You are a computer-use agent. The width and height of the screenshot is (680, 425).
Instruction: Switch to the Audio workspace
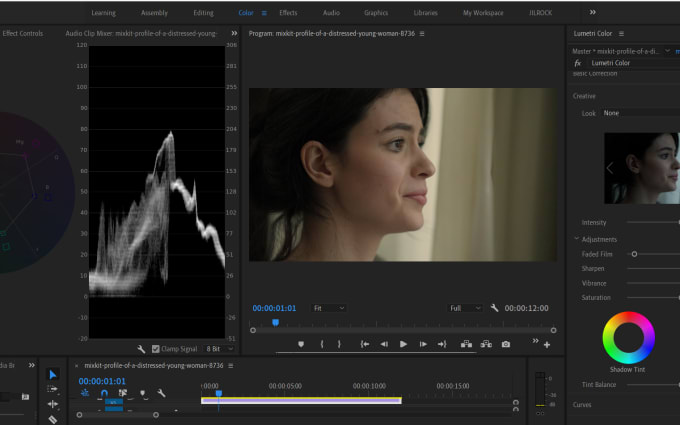[331, 13]
